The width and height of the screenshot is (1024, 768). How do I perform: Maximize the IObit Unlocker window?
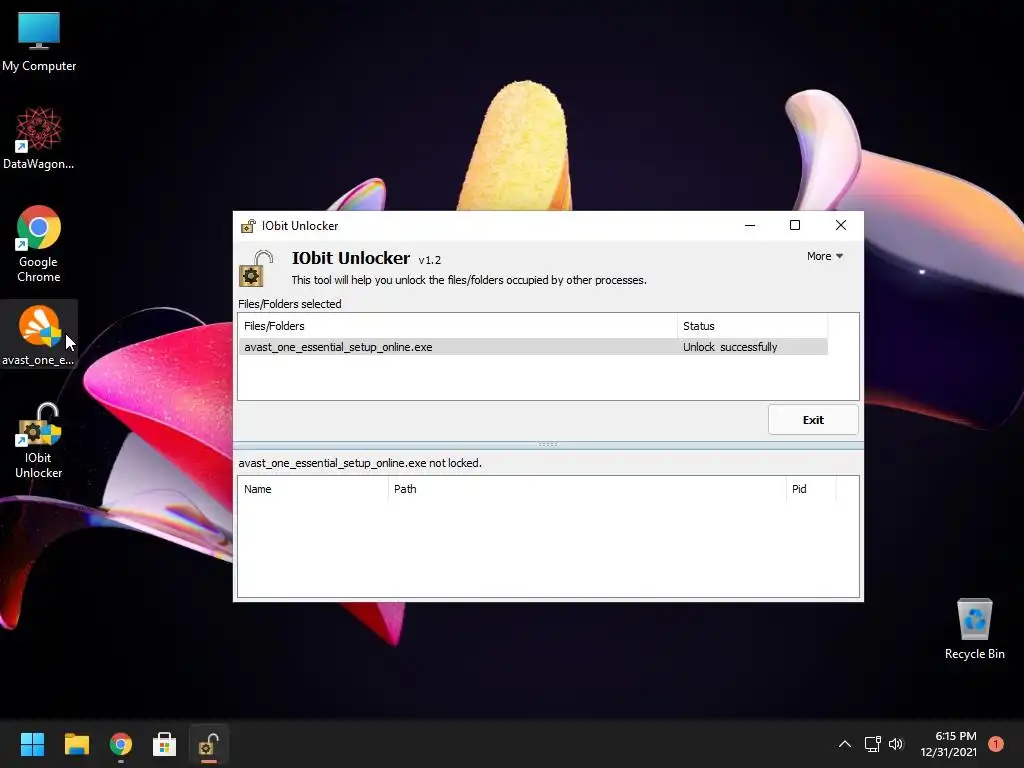(795, 225)
